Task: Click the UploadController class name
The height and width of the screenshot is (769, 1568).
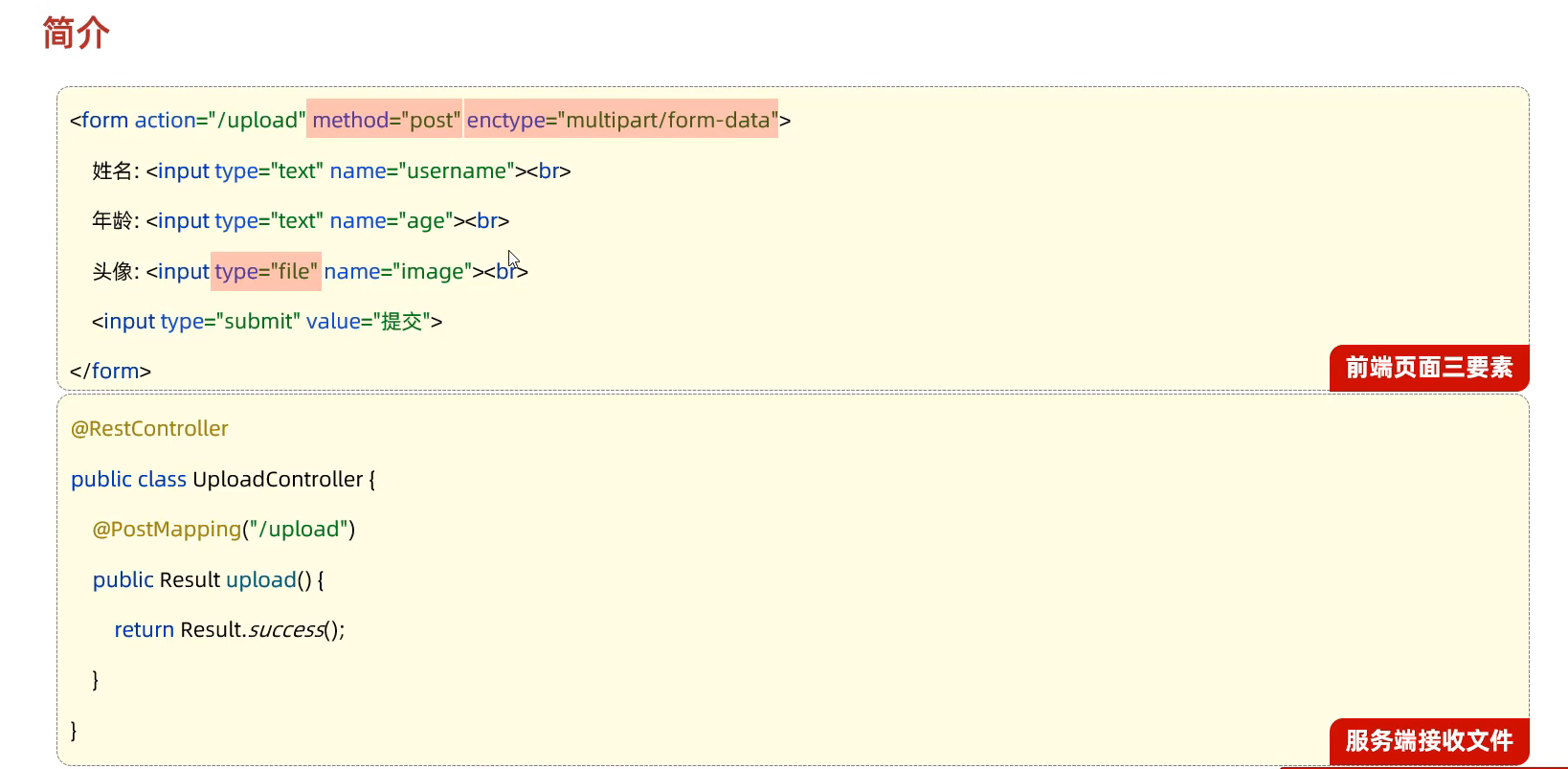Action: click(278, 480)
